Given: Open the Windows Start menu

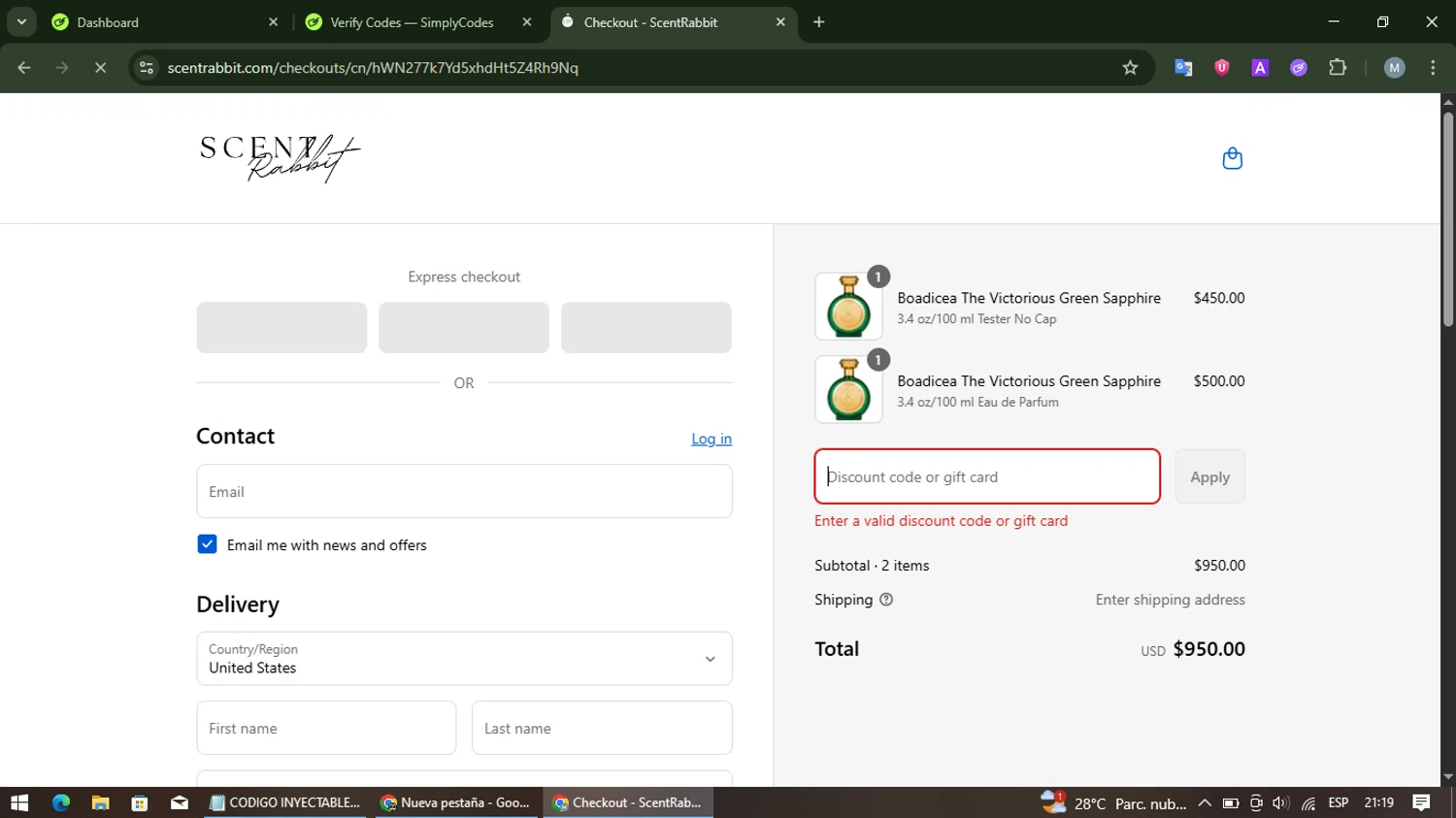Looking at the screenshot, I should tap(19, 802).
